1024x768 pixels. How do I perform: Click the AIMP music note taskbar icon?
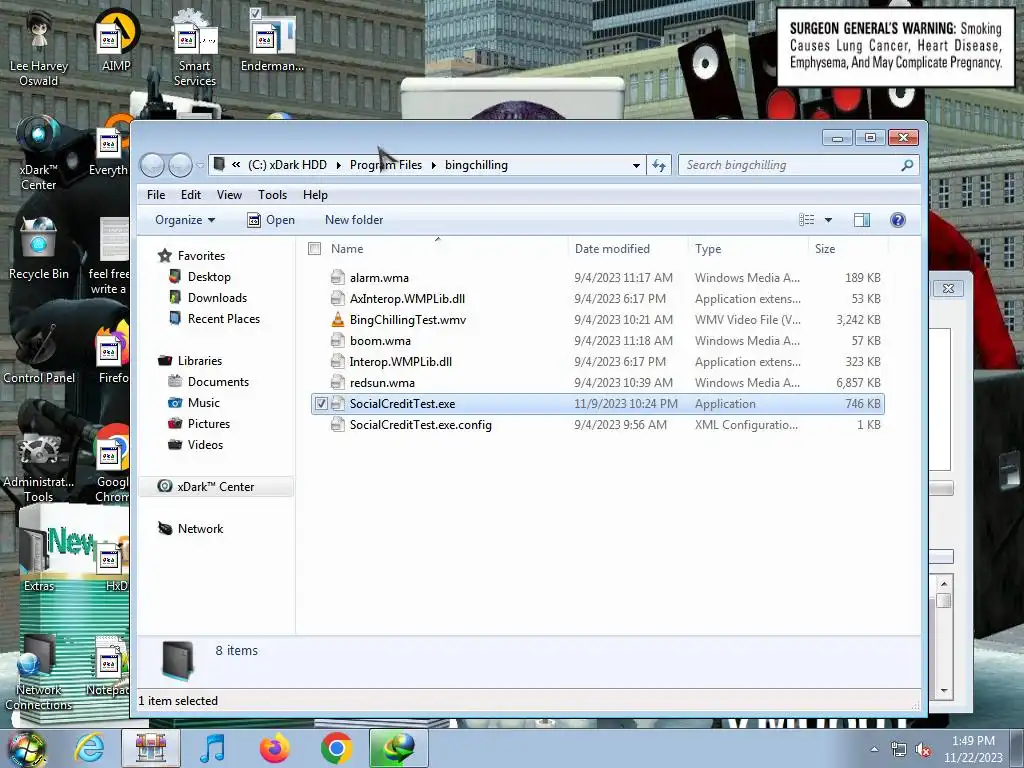tap(212, 748)
